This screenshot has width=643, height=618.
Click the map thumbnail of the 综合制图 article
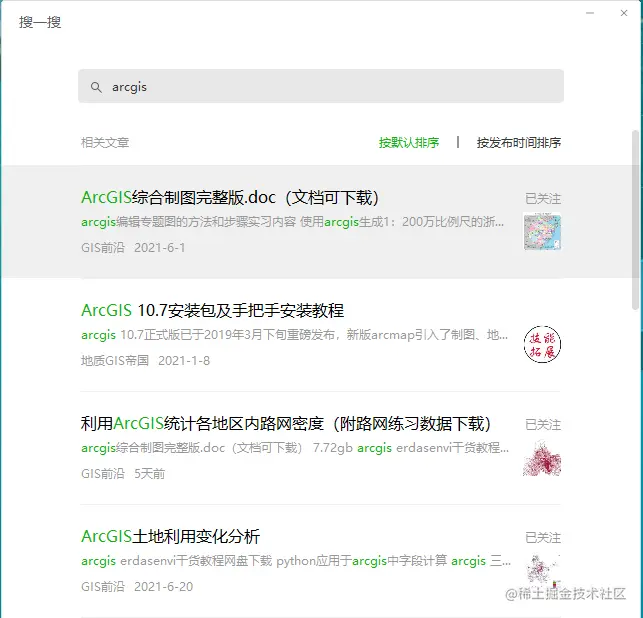tap(542, 231)
